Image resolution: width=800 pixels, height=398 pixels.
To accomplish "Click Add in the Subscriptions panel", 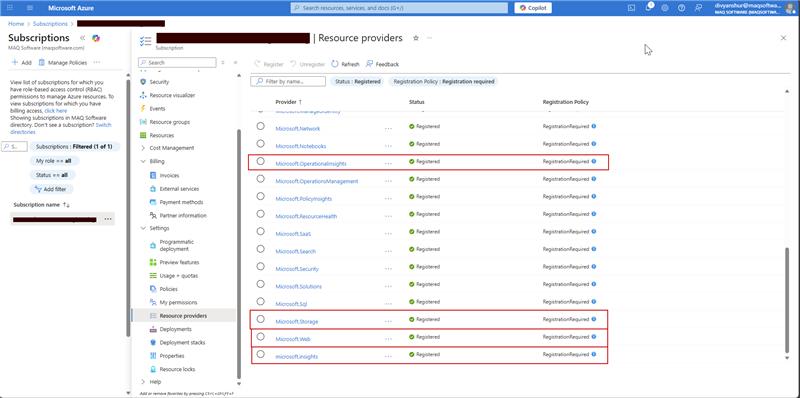I will coord(21,63).
